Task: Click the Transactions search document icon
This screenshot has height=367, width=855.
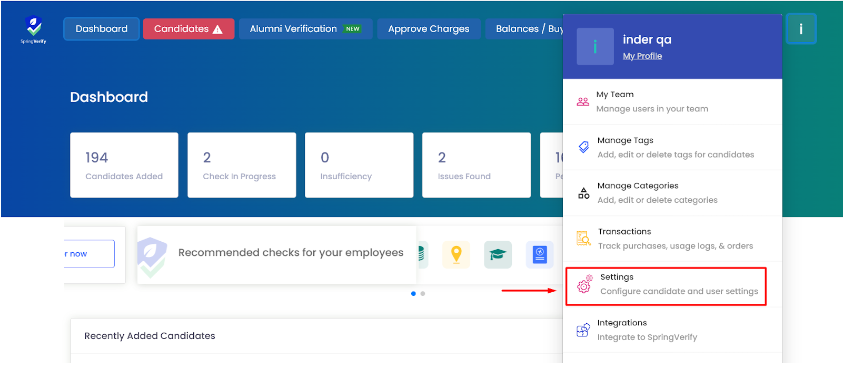Action: [583, 238]
